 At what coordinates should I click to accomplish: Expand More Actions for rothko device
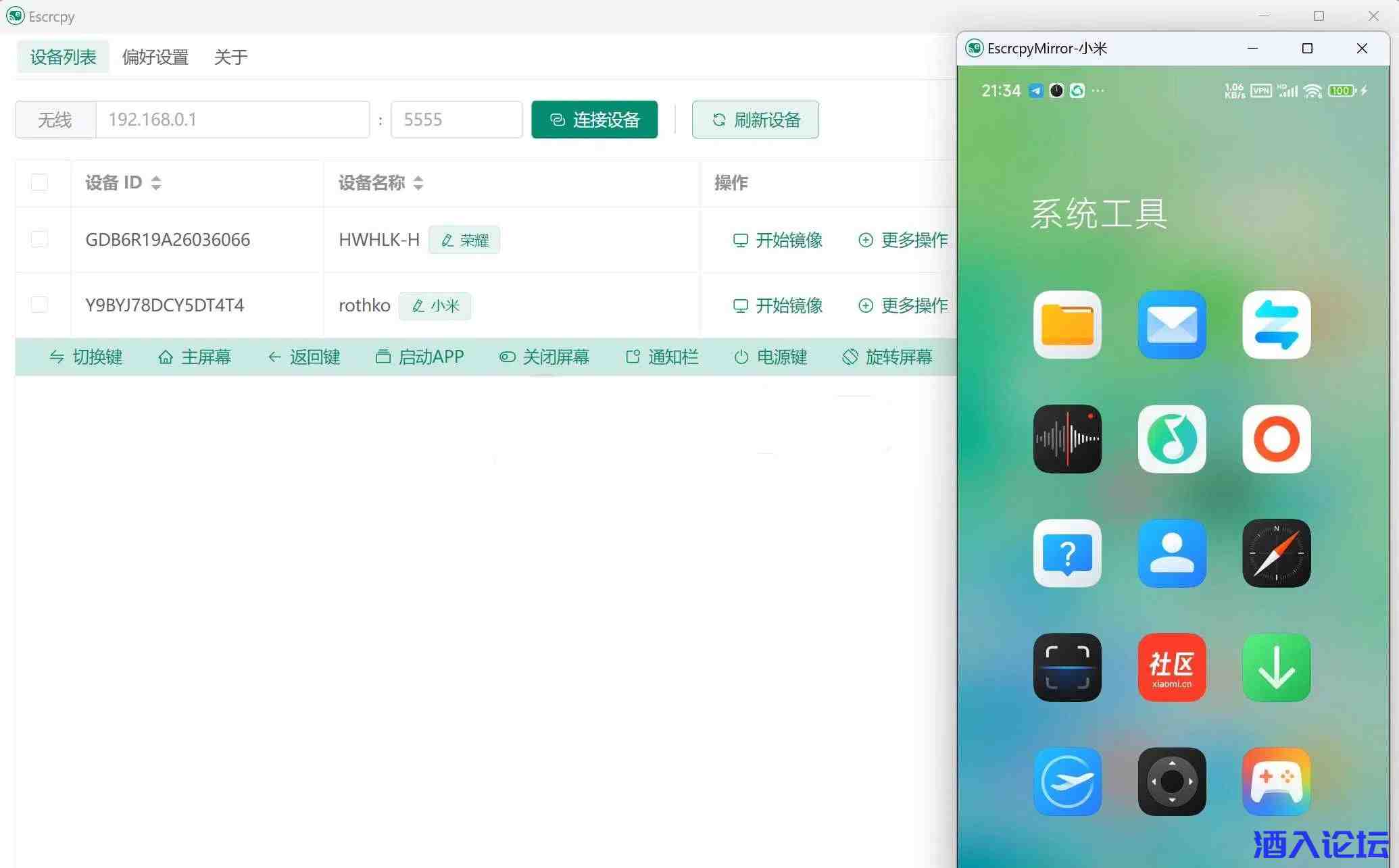click(x=903, y=305)
